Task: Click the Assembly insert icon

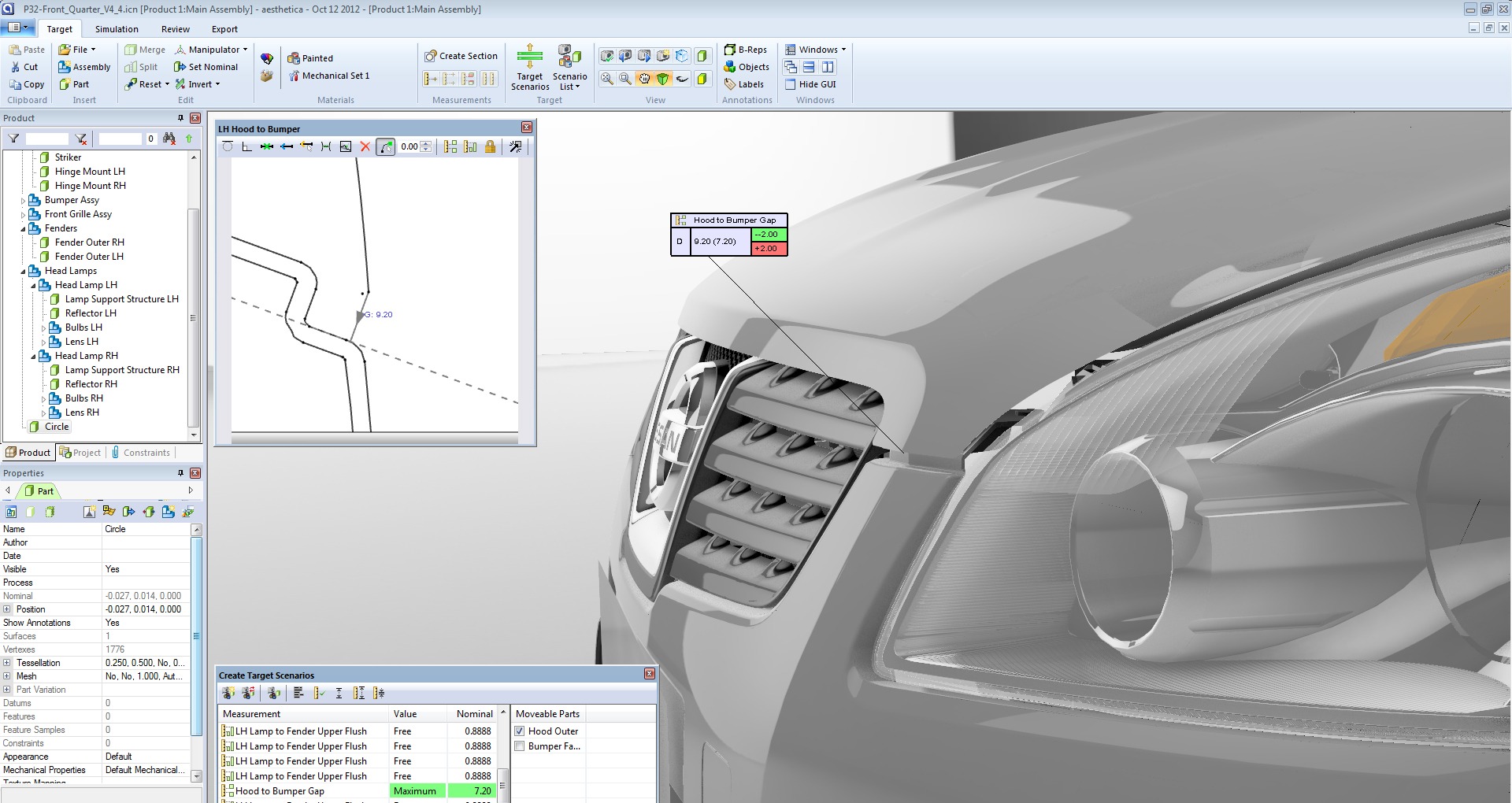Action: click(x=84, y=67)
